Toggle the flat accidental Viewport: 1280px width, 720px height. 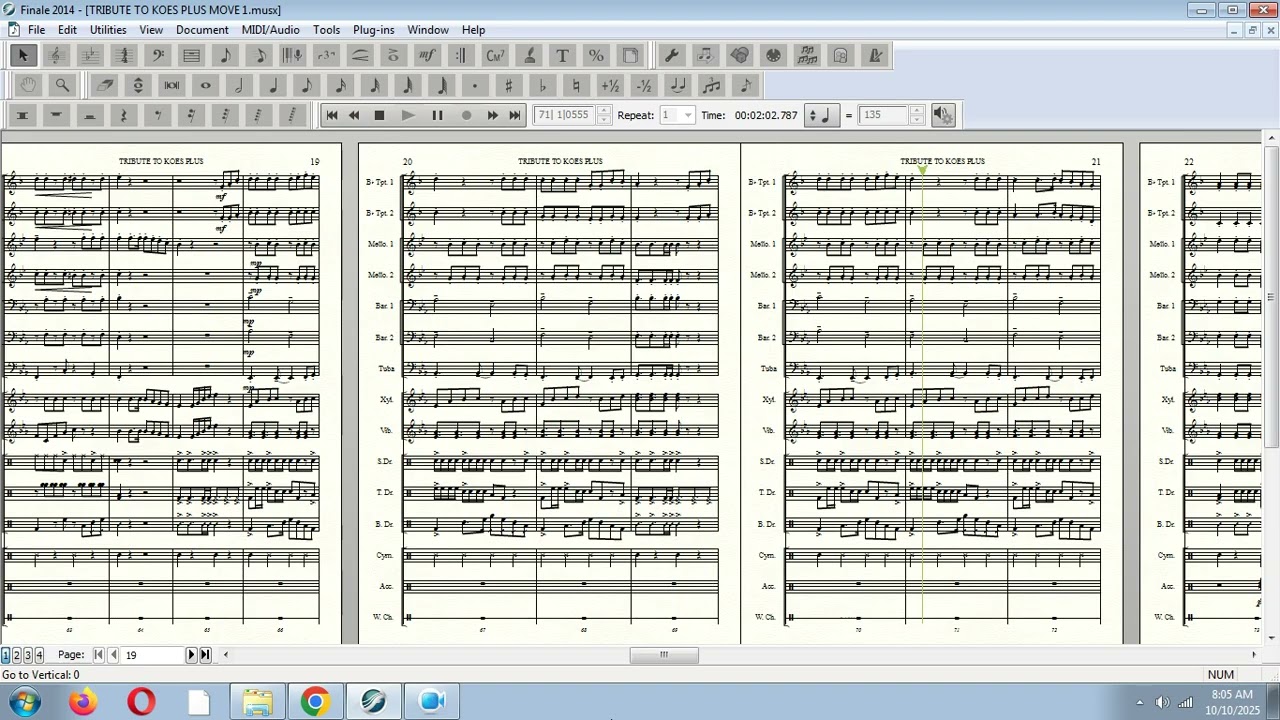543,85
